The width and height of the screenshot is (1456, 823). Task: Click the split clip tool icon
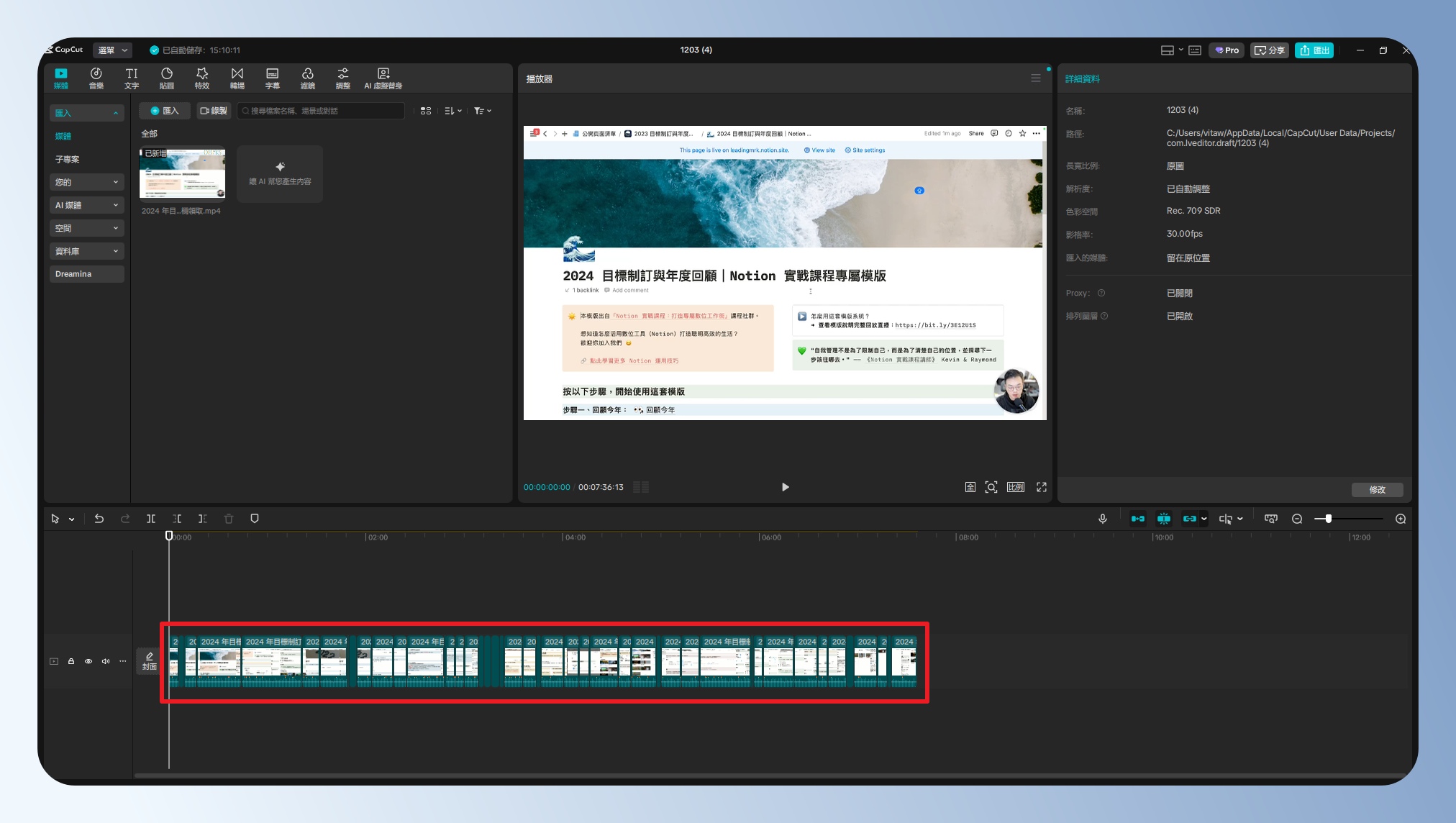[x=151, y=519]
